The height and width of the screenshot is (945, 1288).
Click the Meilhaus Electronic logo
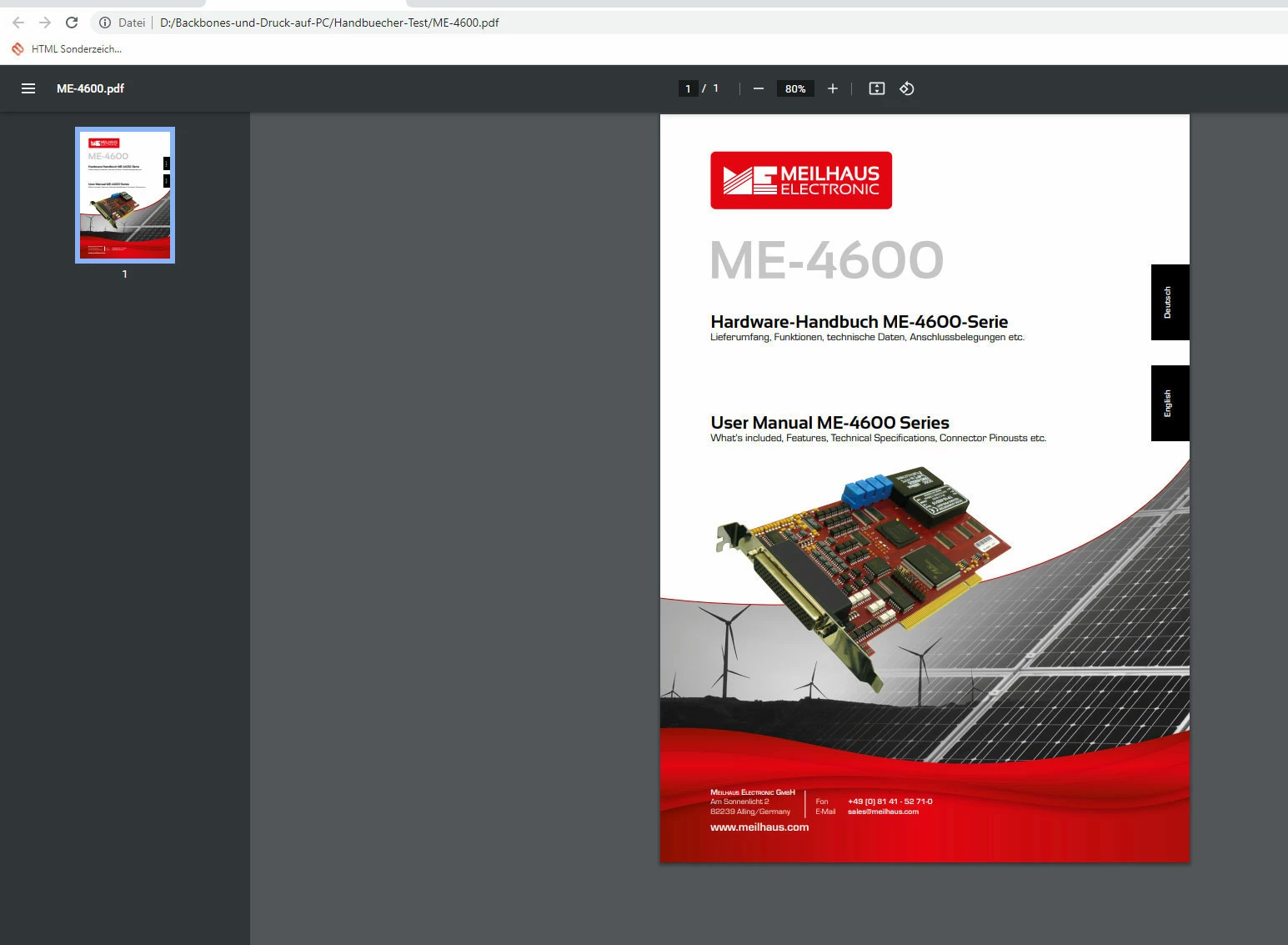[x=801, y=180]
